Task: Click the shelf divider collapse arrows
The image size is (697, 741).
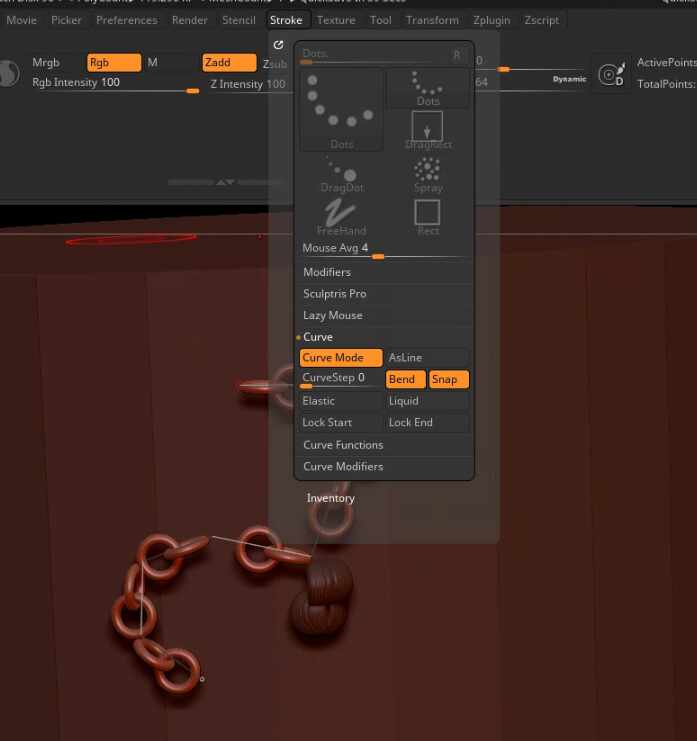Action: (225, 182)
